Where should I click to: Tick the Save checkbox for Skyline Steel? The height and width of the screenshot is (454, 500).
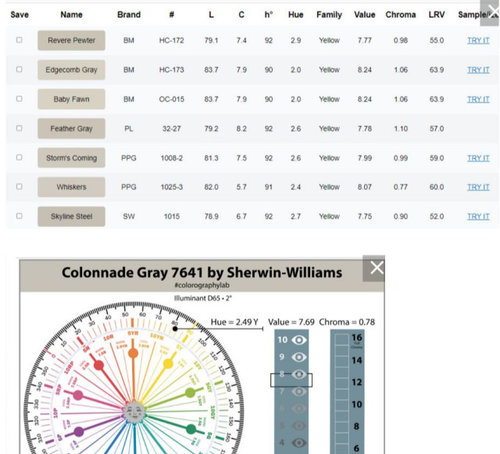(x=19, y=216)
